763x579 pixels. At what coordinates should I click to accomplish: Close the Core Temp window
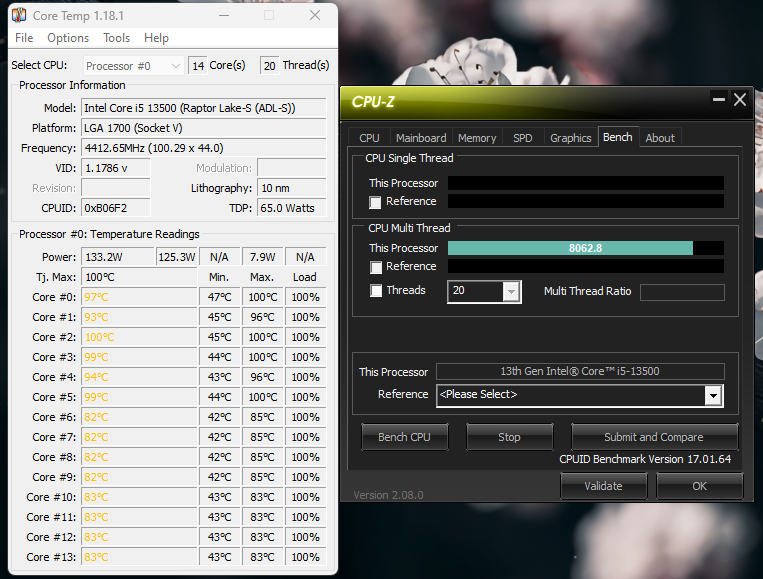[x=315, y=16]
